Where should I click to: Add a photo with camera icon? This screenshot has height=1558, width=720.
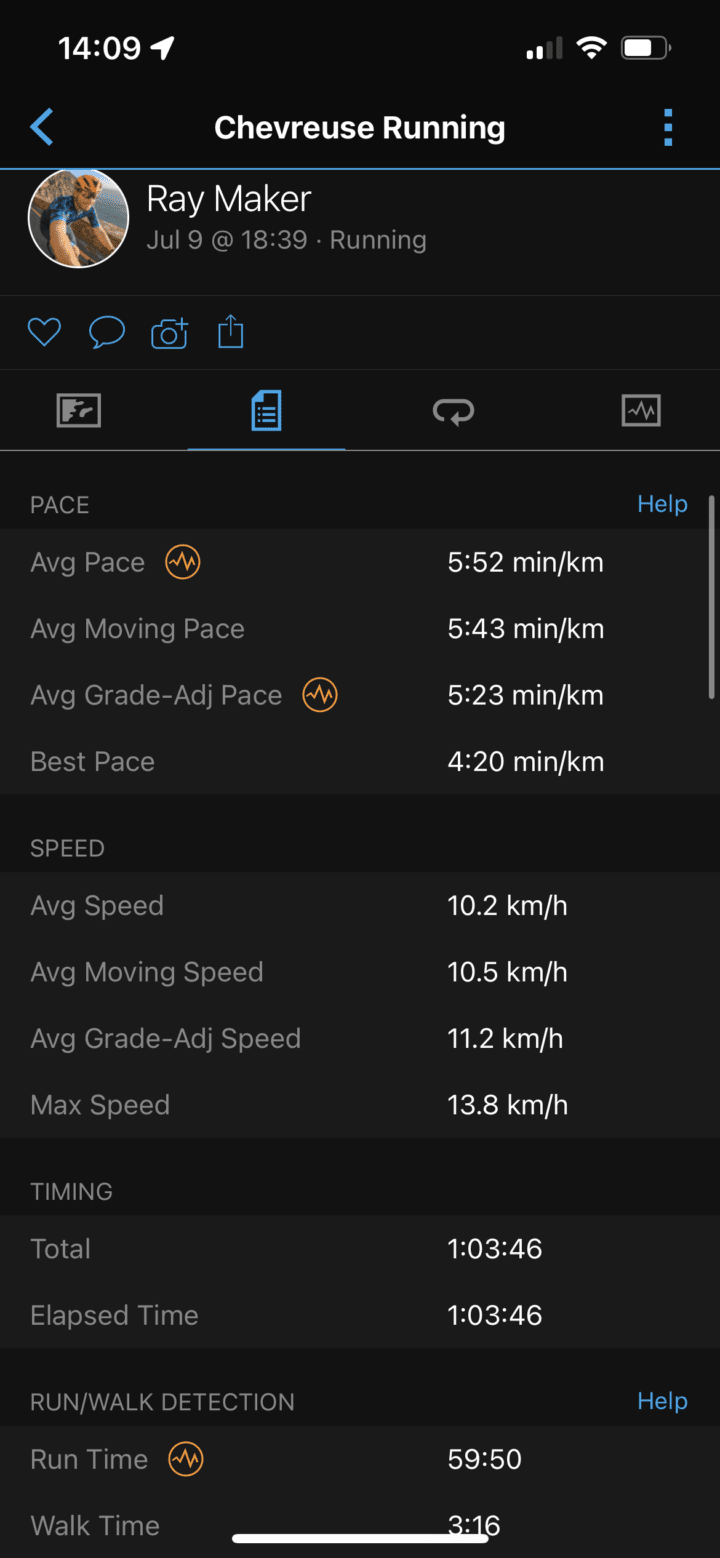coord(169,333)
